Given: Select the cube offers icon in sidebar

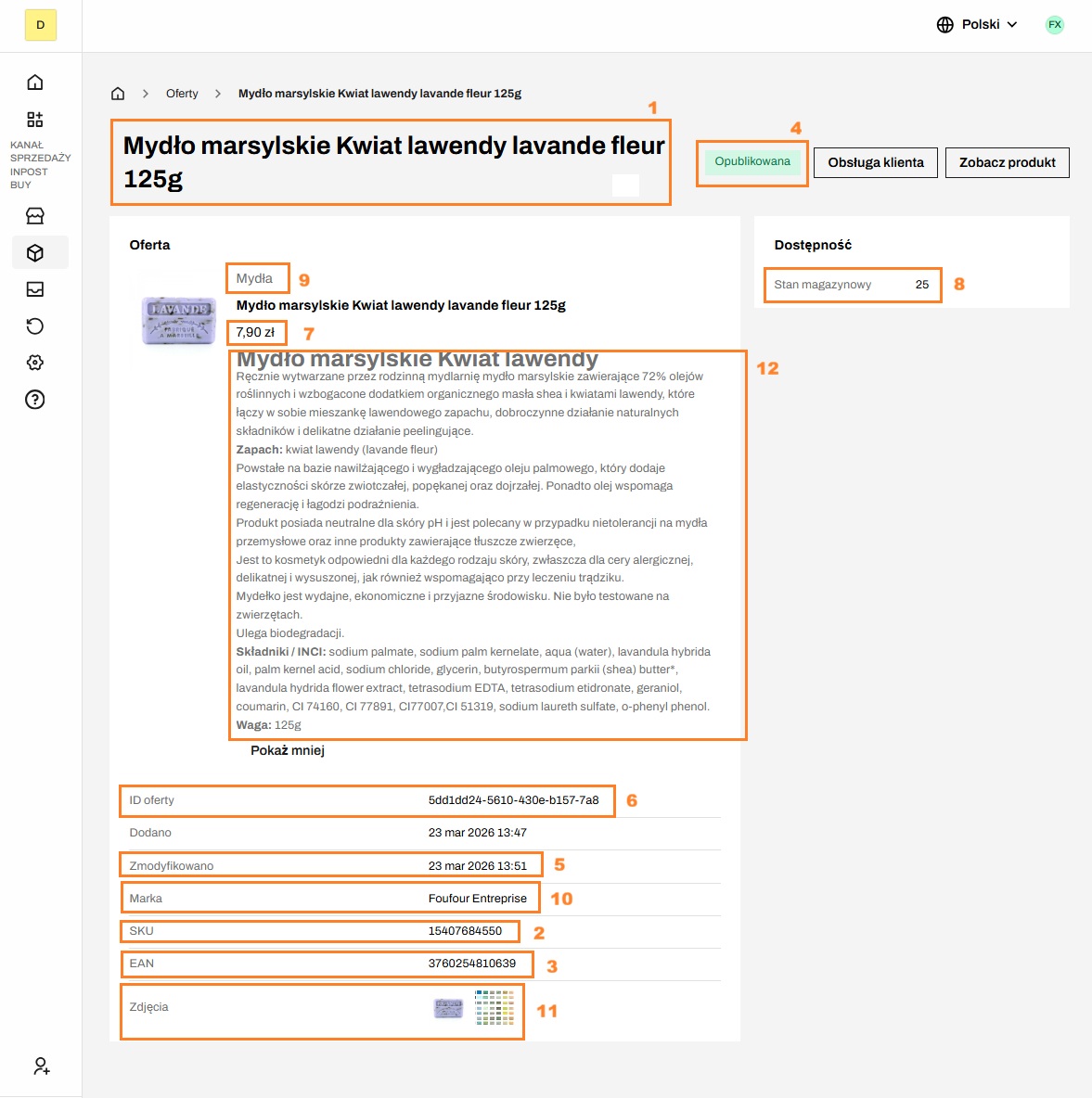Looking at the screenshot, I should click(35, 252).
